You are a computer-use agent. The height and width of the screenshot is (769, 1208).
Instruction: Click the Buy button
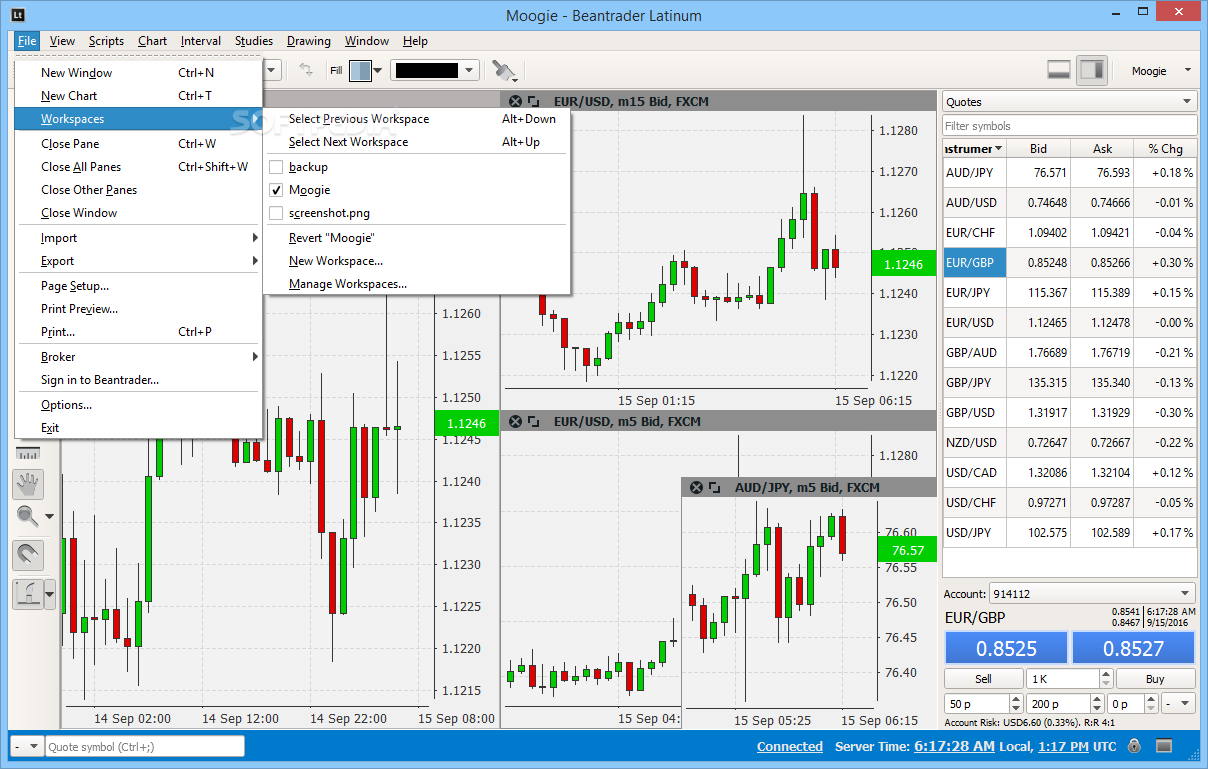pos(1155,679)
